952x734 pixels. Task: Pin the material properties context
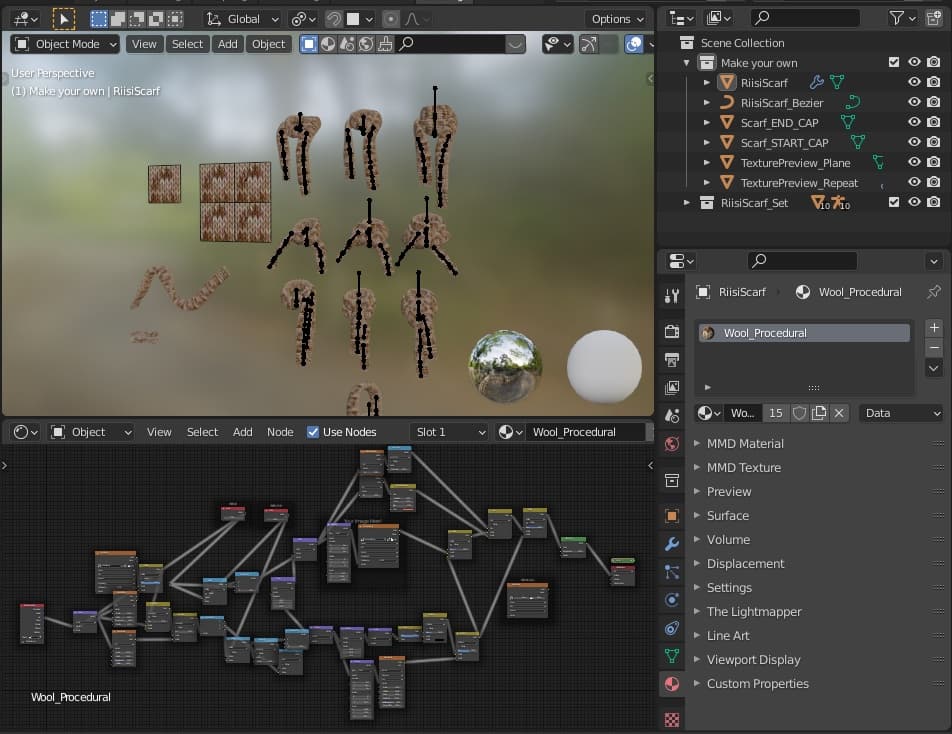[933, 292]
